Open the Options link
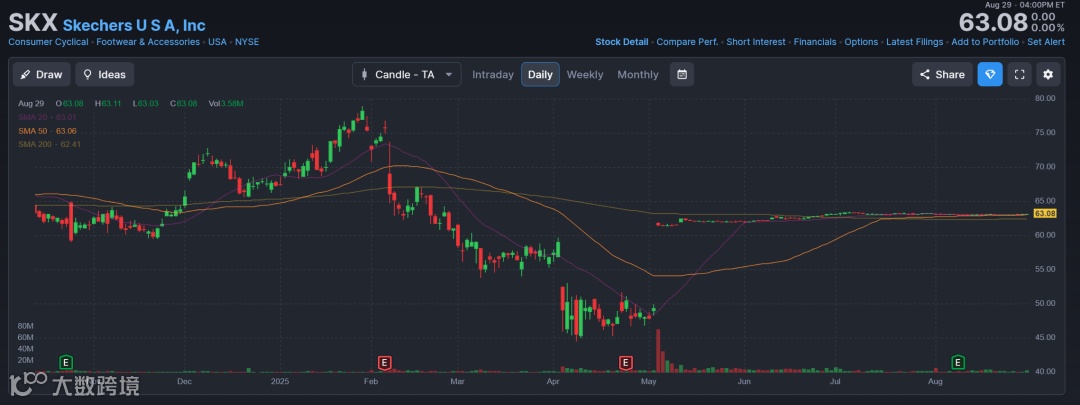Screen dimensions: 1080x405 click(x=861, y=42)
